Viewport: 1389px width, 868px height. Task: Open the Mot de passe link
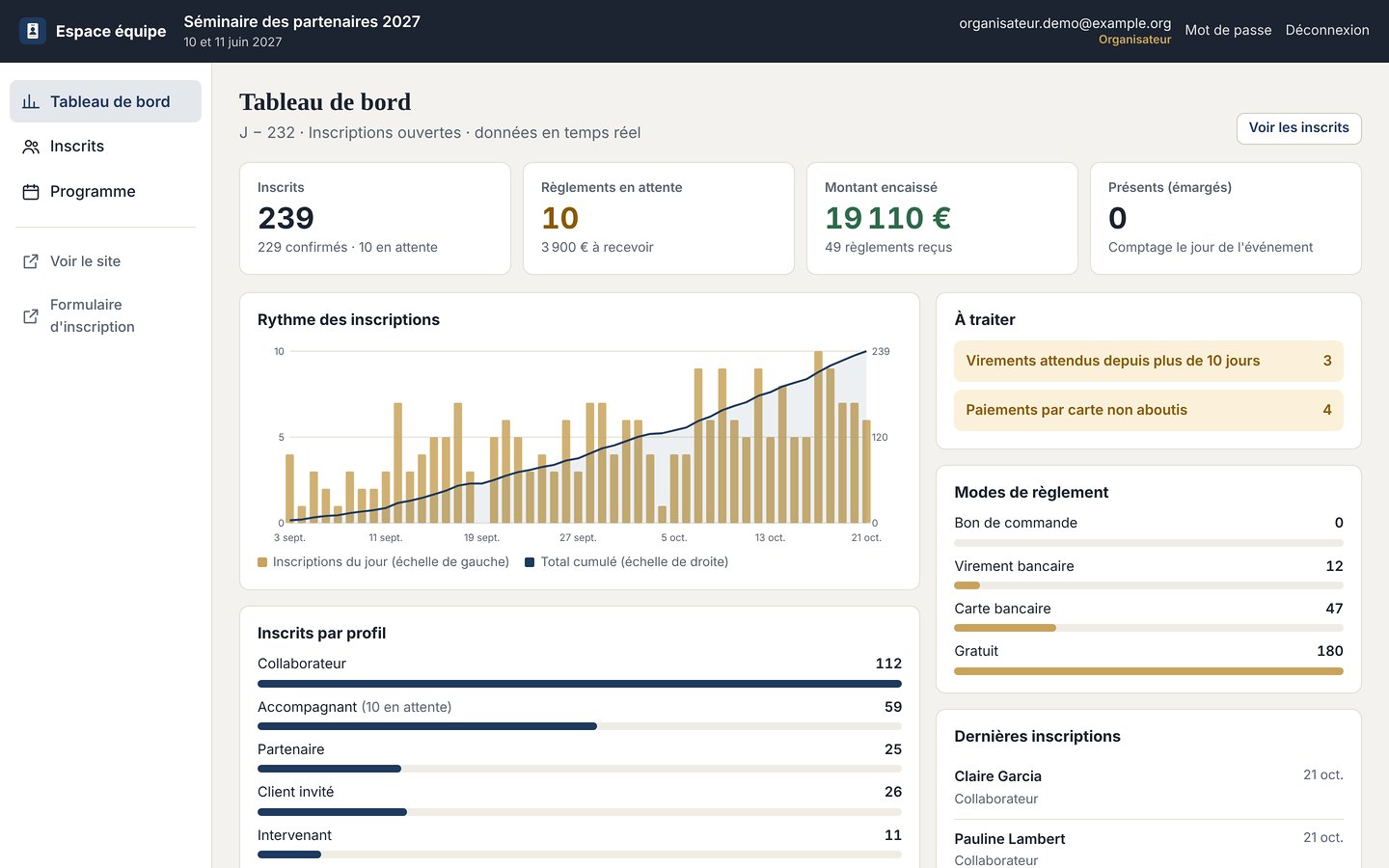[1228, 30]
